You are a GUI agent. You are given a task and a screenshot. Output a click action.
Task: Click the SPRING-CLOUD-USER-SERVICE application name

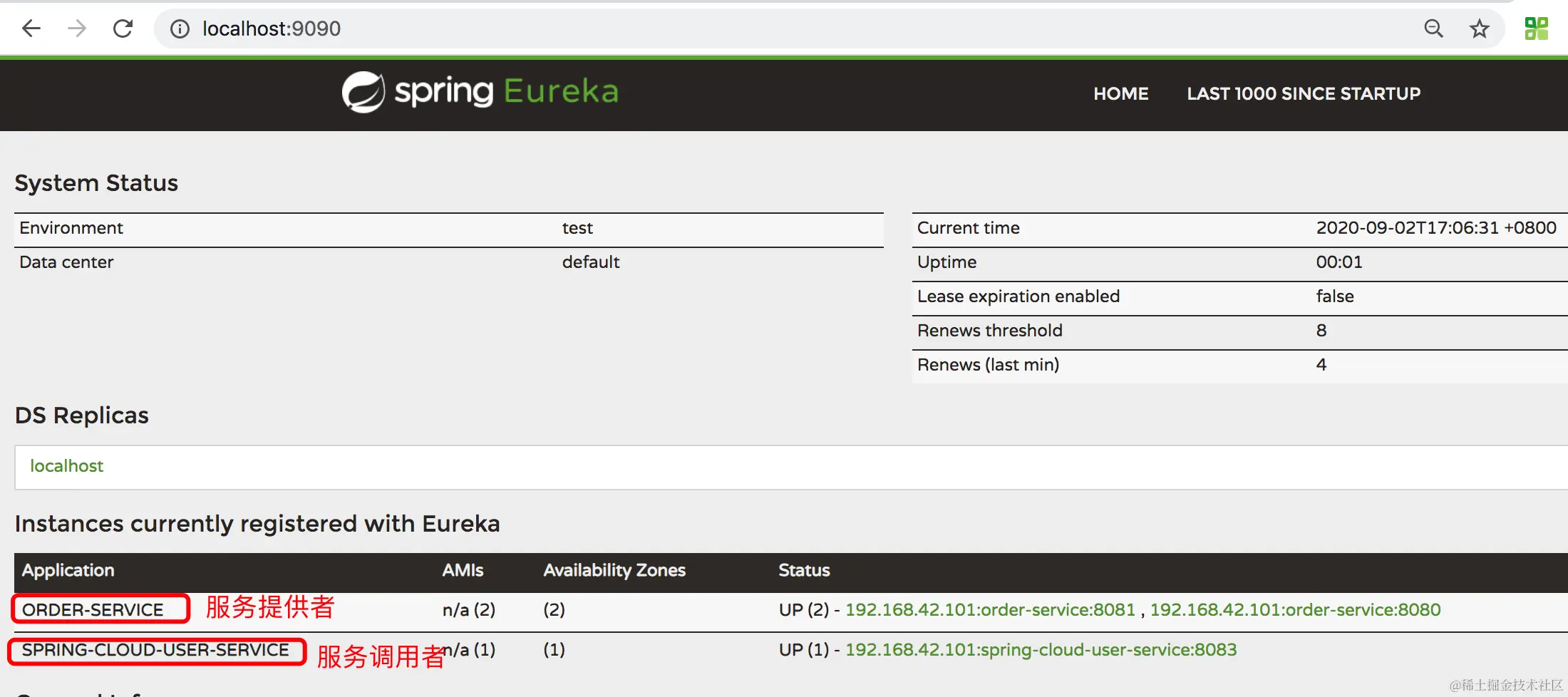[155, 650]
